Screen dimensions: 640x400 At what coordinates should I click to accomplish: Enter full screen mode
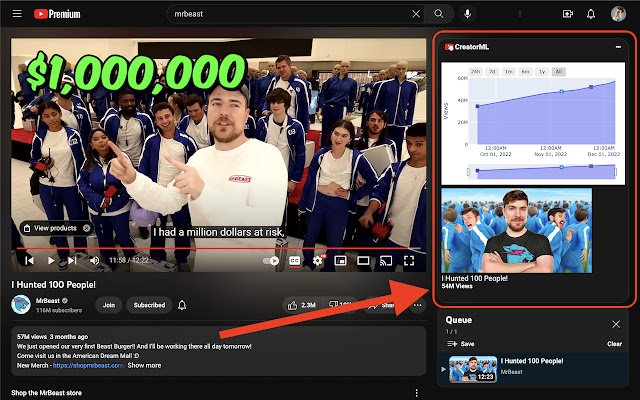tap(409, 260)
